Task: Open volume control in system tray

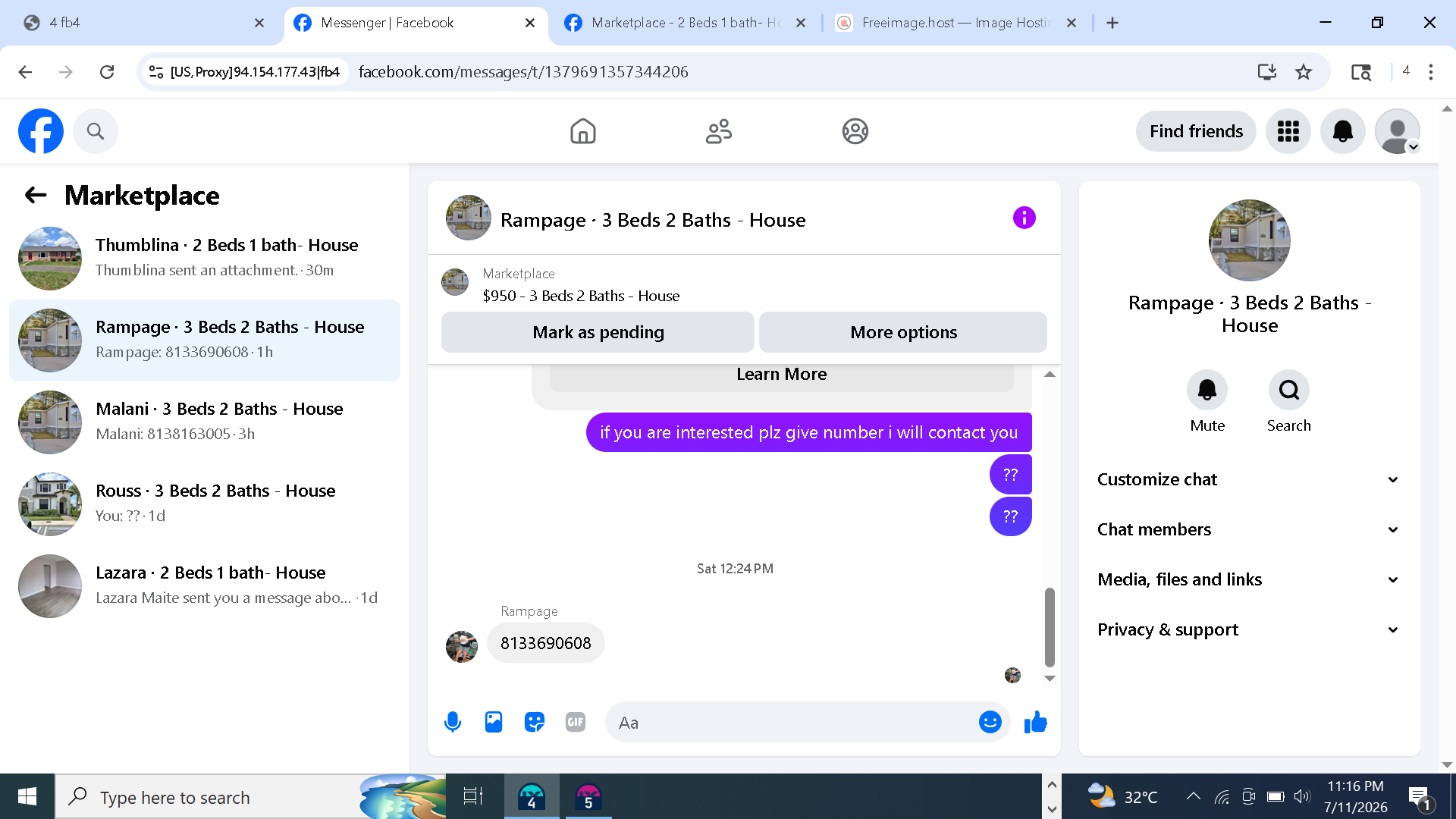Action: [x=1302, y=796]
